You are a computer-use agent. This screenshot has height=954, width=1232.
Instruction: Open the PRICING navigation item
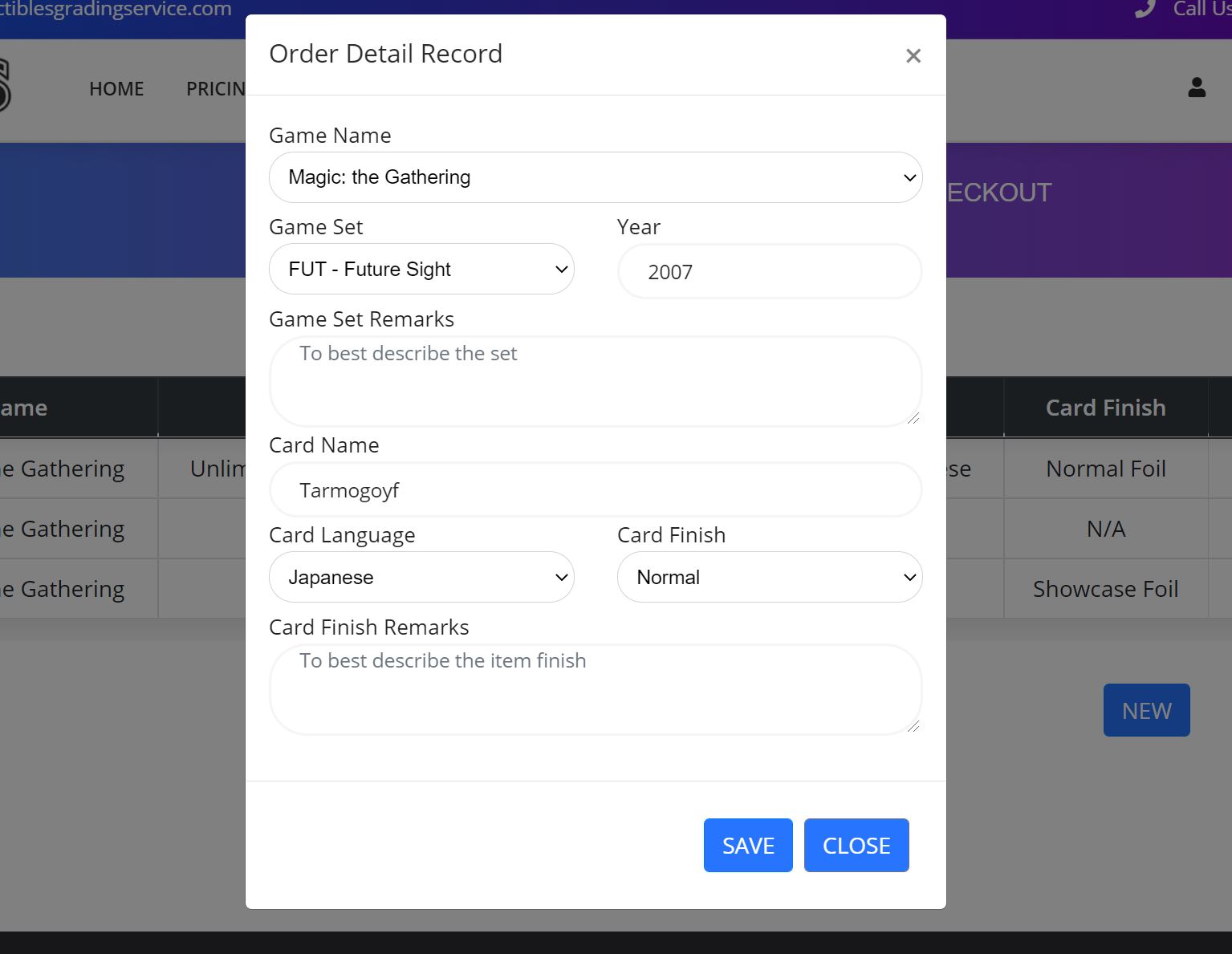tap(216, 89)
